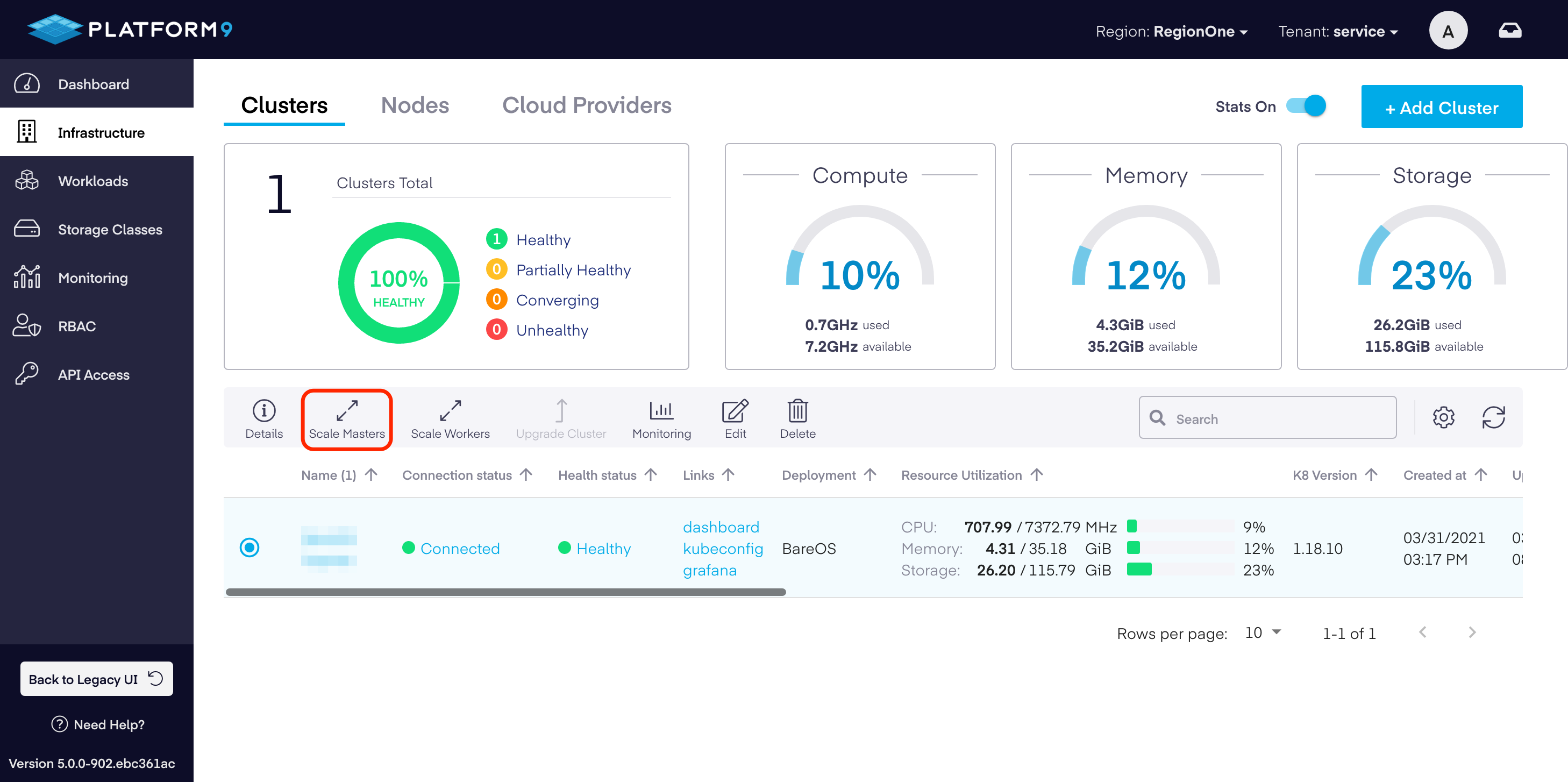Click the Delete trash icon

click(x=797, y=411)
